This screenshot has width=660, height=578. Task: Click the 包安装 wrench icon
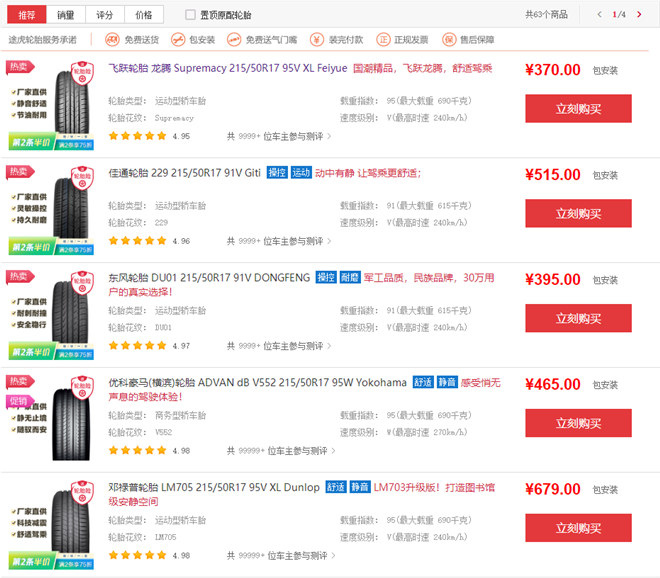178,40
